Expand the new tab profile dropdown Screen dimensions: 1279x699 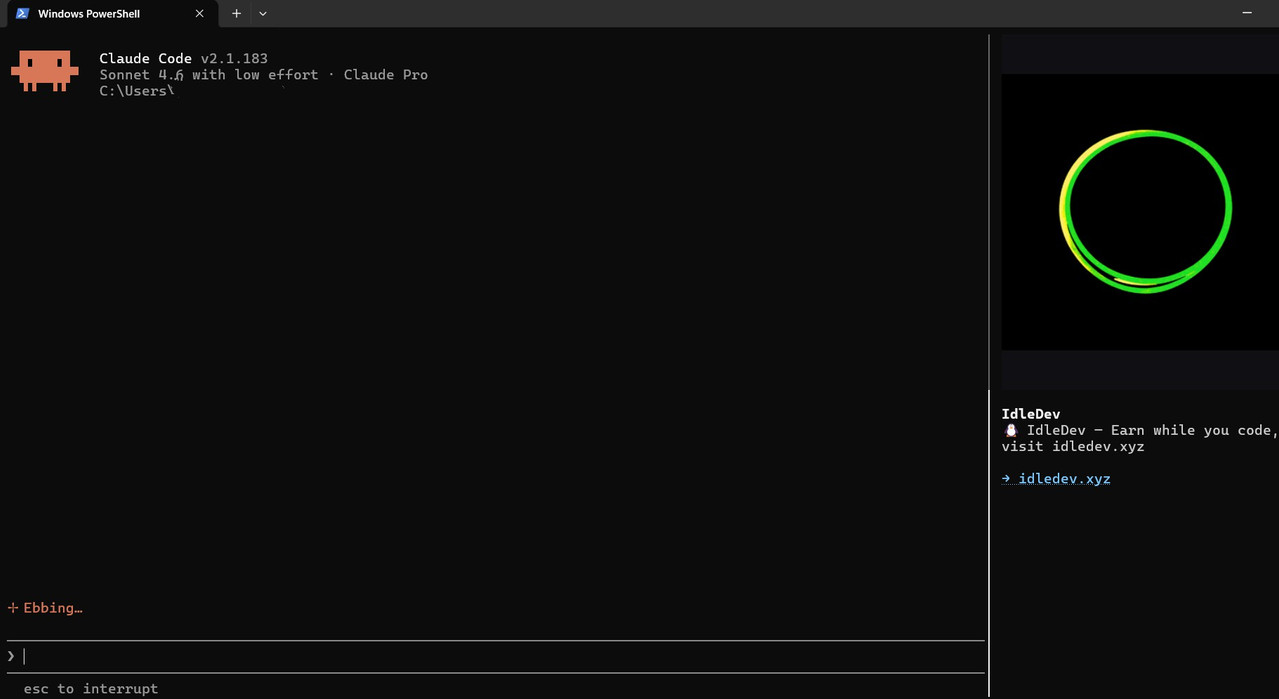263,14
